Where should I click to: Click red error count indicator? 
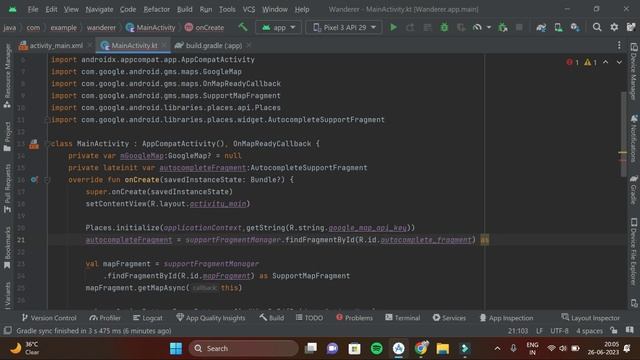[x=572, y=62]
